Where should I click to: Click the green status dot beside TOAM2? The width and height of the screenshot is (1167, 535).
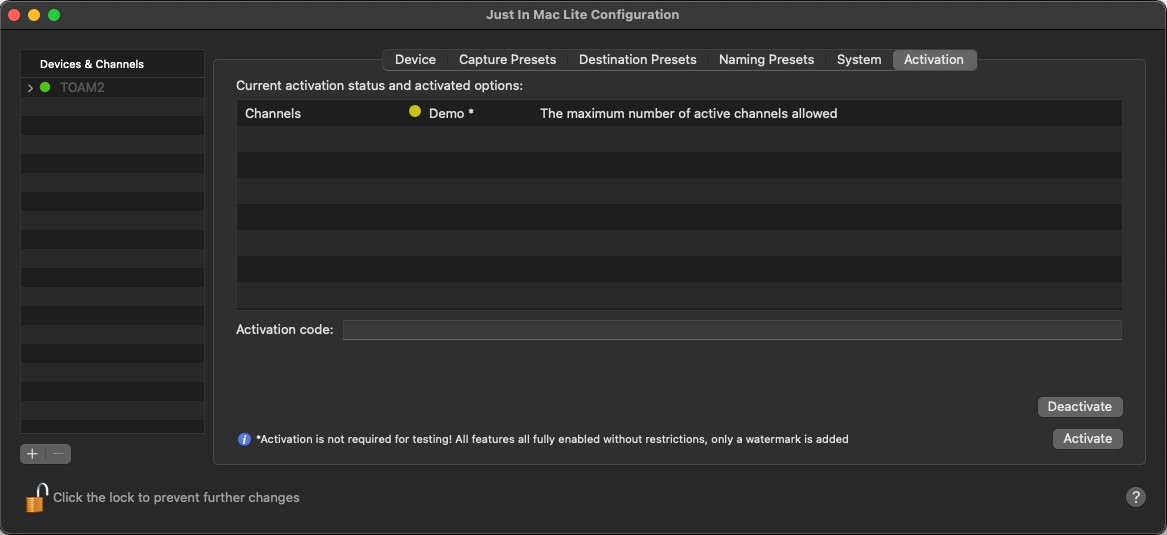45,88
